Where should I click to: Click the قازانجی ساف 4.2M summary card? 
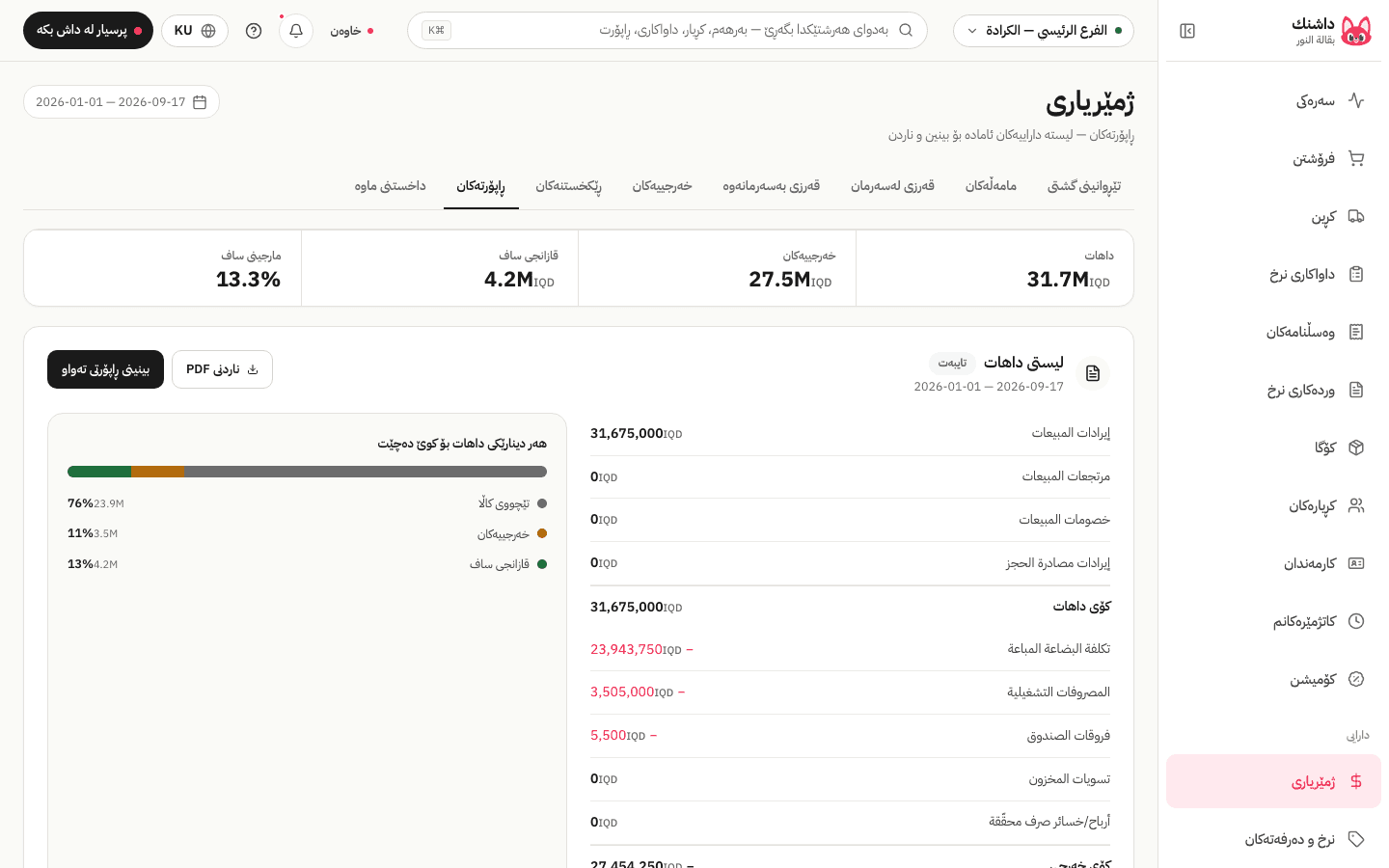(x=440, y=268)
